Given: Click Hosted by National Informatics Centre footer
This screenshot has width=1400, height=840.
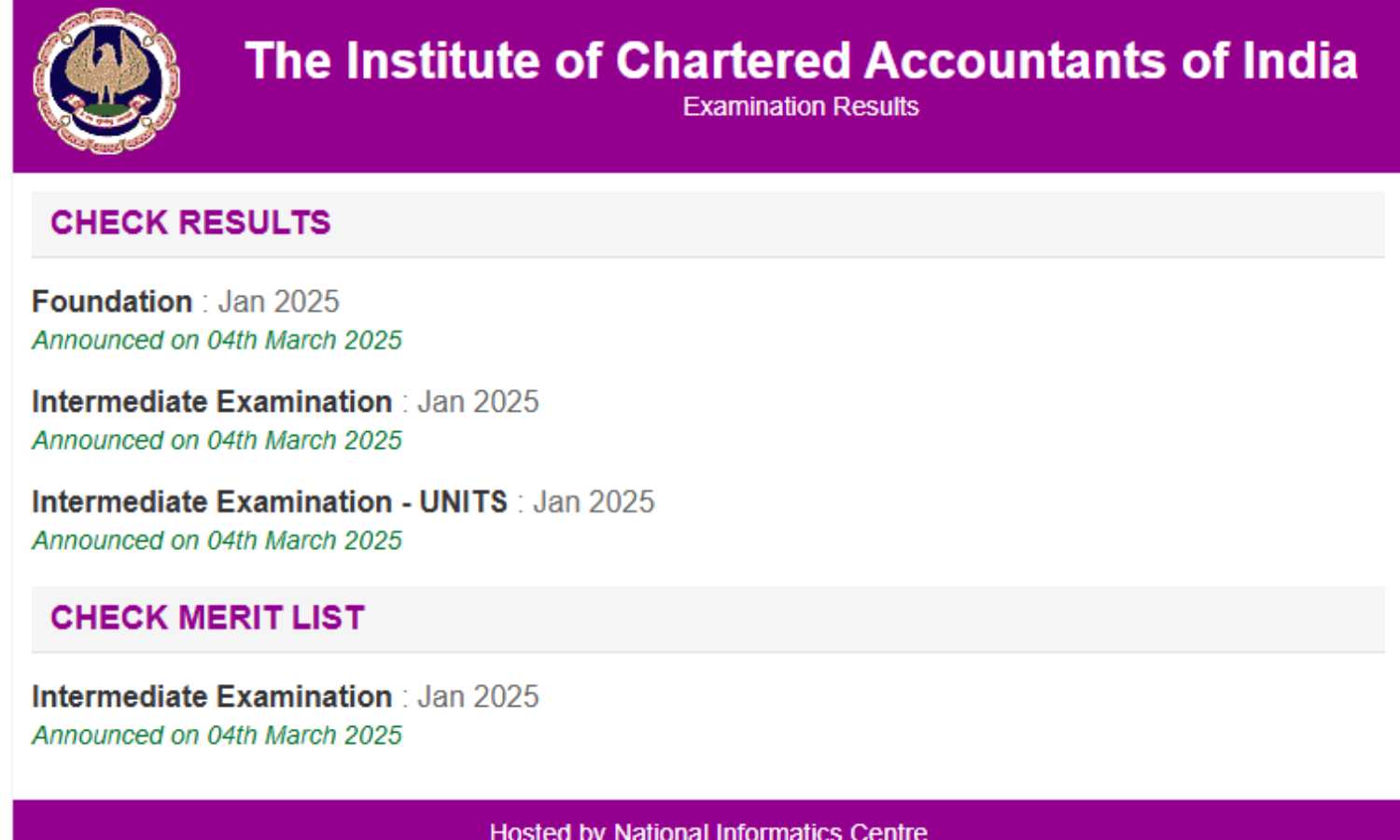Looking at the screenshot, I should coord(708,830).
